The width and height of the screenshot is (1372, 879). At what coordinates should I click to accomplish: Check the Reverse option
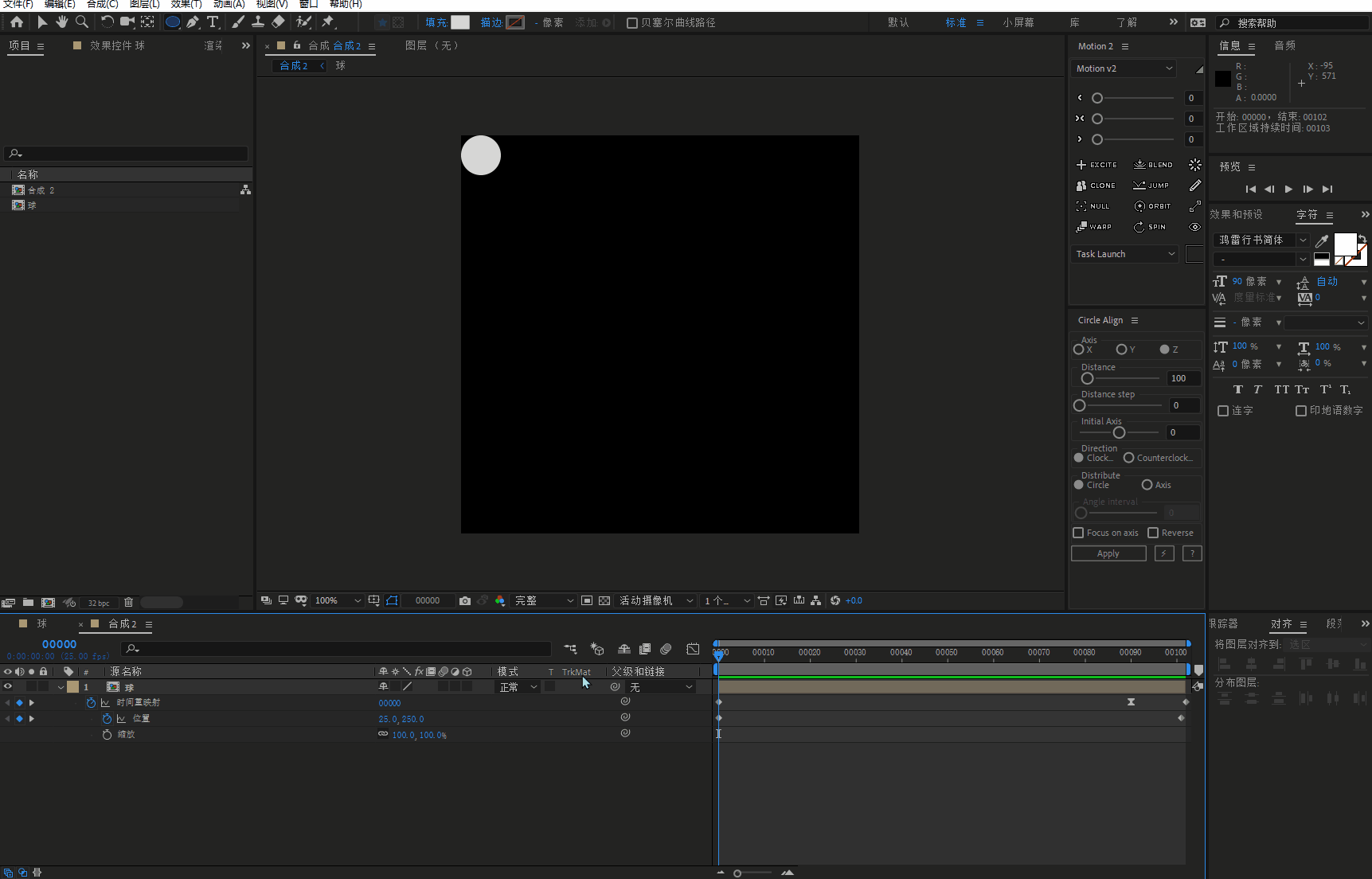pyautogui.click(x=1153, y=533)
